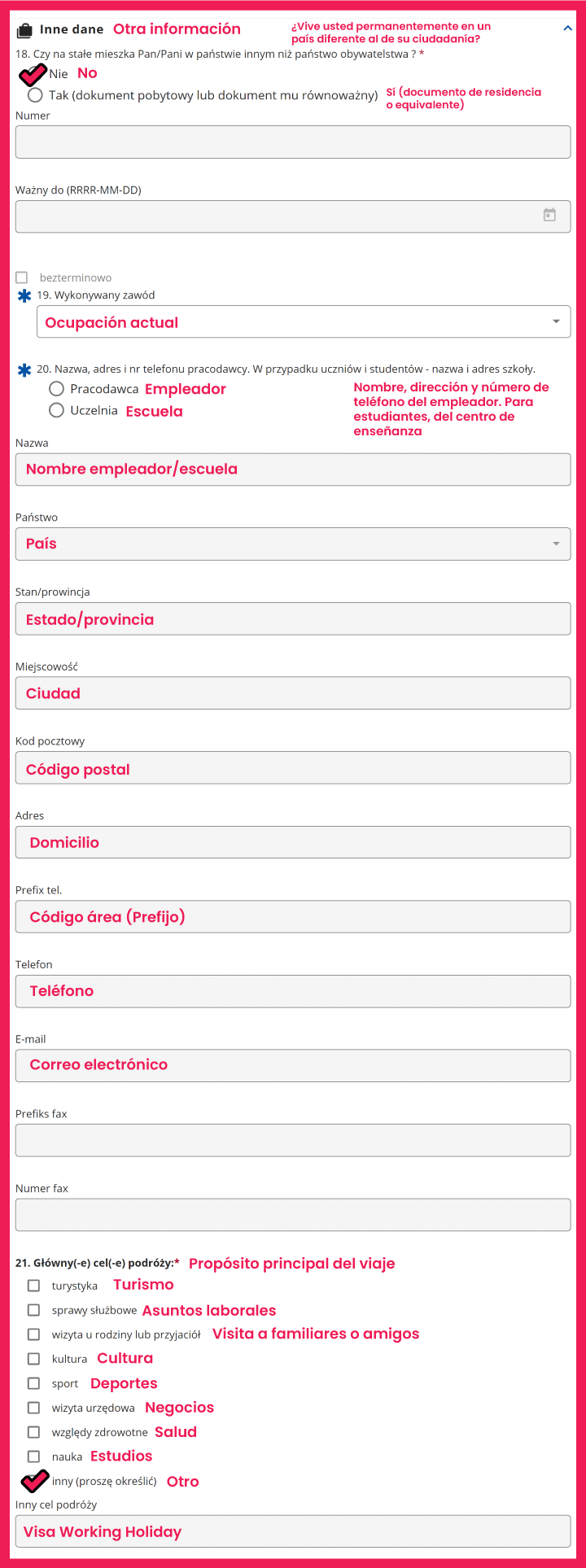Select the Pracodawca radio option
Screen dimensions: 586x1568
[56, 389]
